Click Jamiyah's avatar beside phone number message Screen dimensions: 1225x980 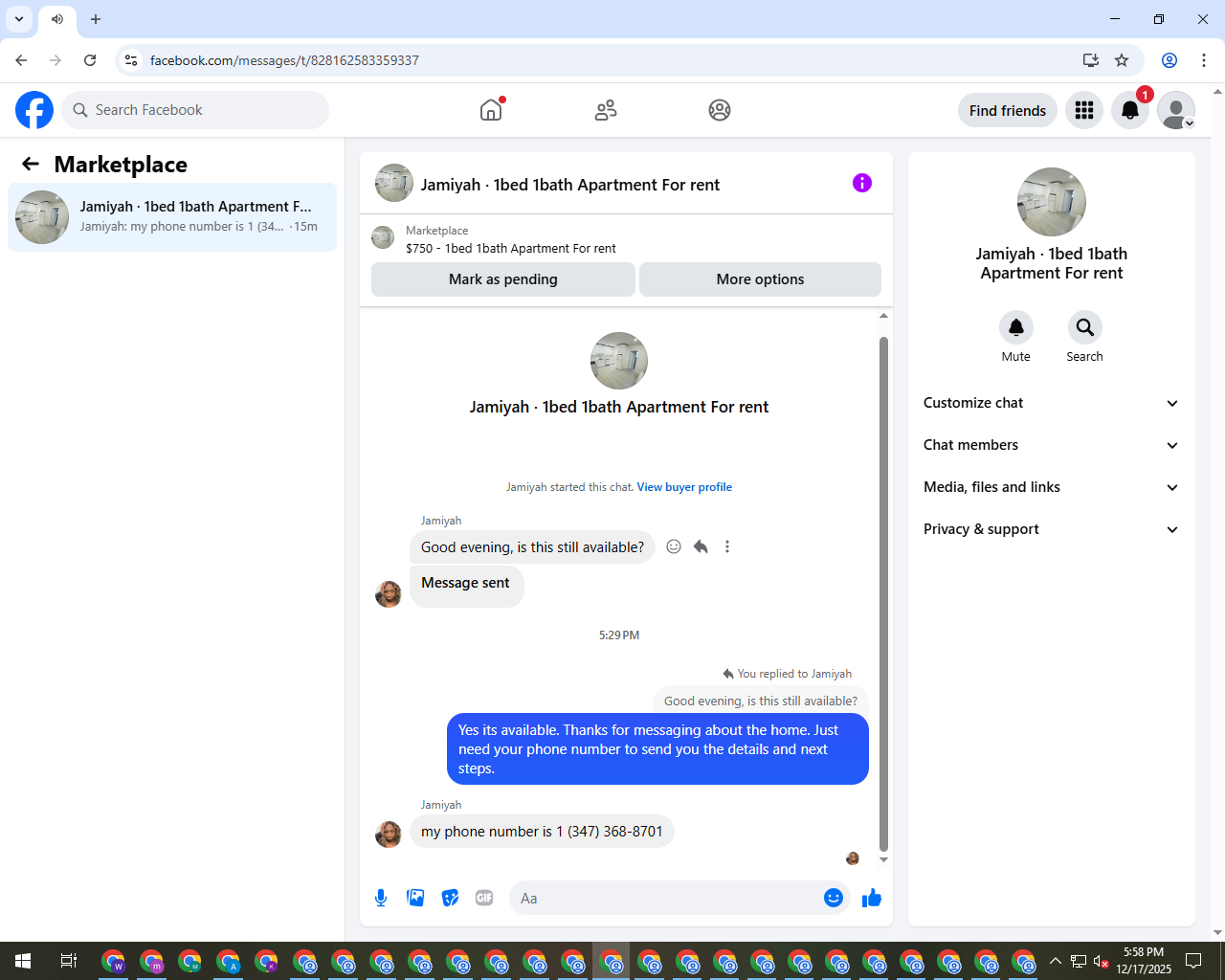point(389,834)
